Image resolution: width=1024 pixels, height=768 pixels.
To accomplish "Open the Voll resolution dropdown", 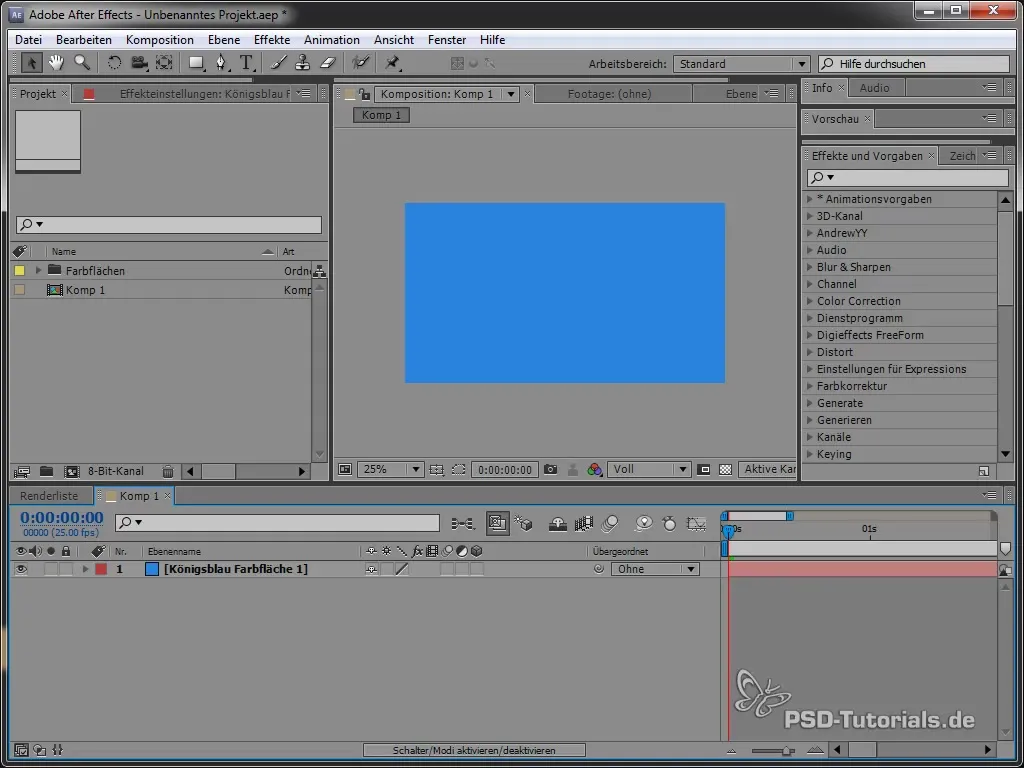I will pyautogui.click(x=648, y=469).
